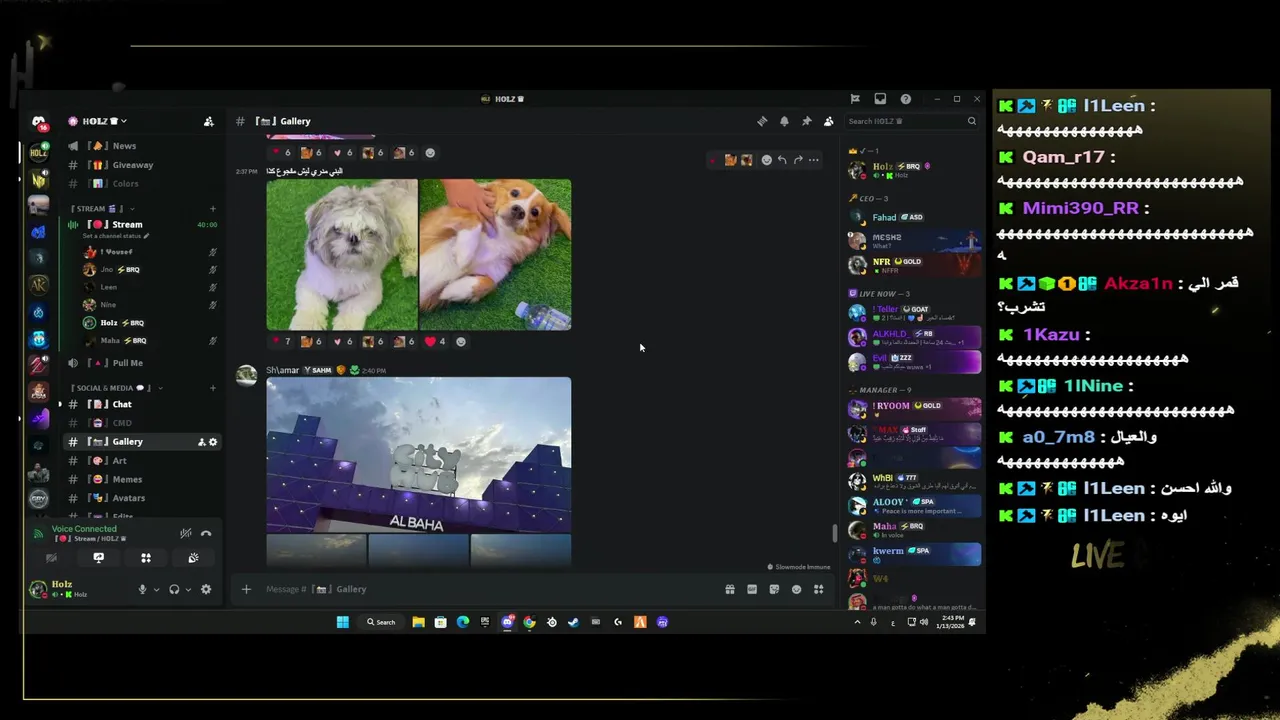Click Set a channel status link
Viewport: 1280px width, 720px height.
[x=115, y=236]
